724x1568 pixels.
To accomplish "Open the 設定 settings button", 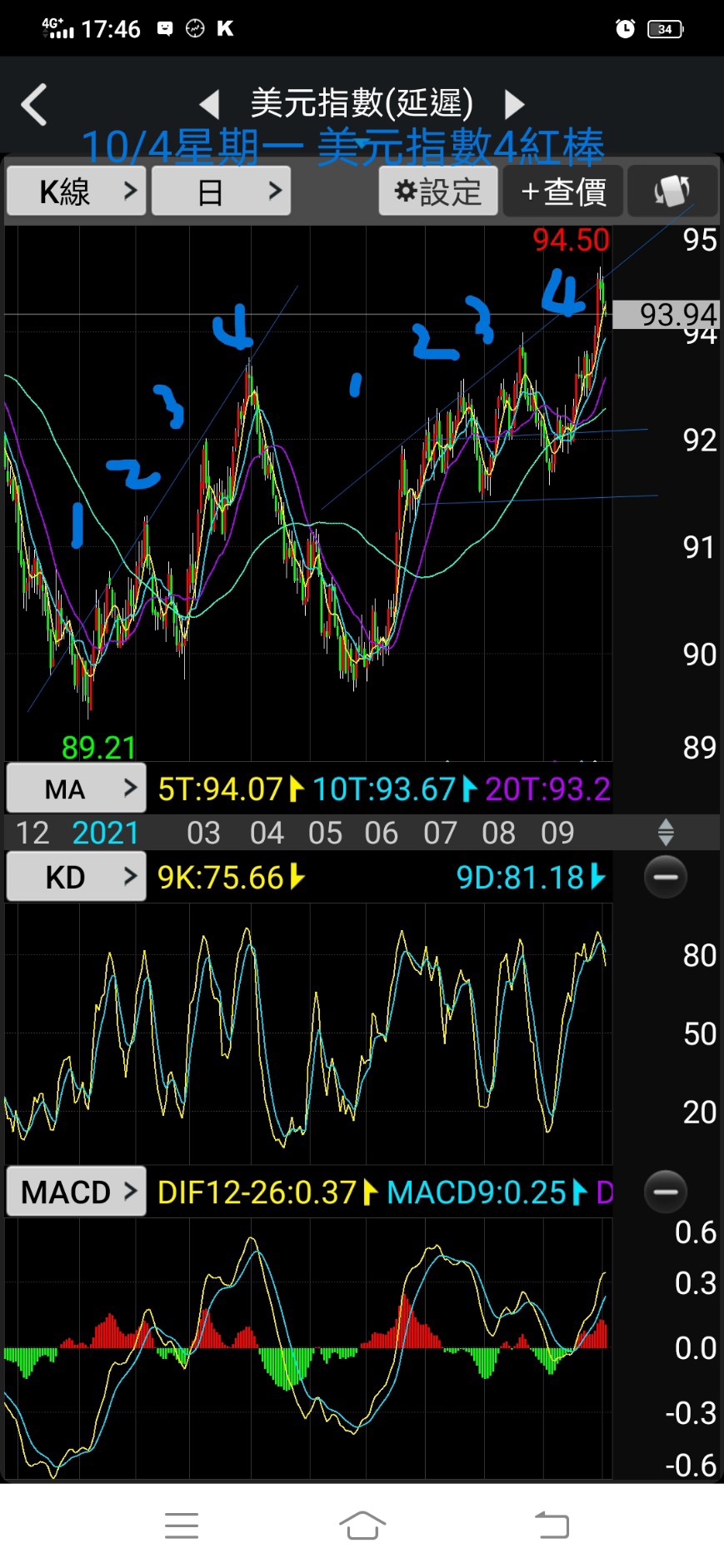I will coord(438,192).
